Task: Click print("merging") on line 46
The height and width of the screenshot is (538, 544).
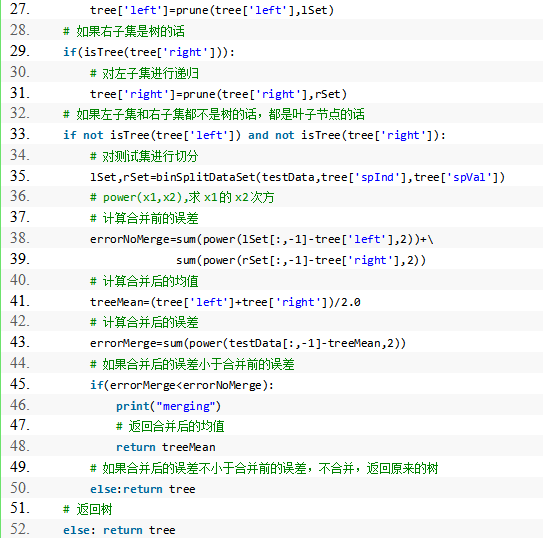Action: click(168, 406)
